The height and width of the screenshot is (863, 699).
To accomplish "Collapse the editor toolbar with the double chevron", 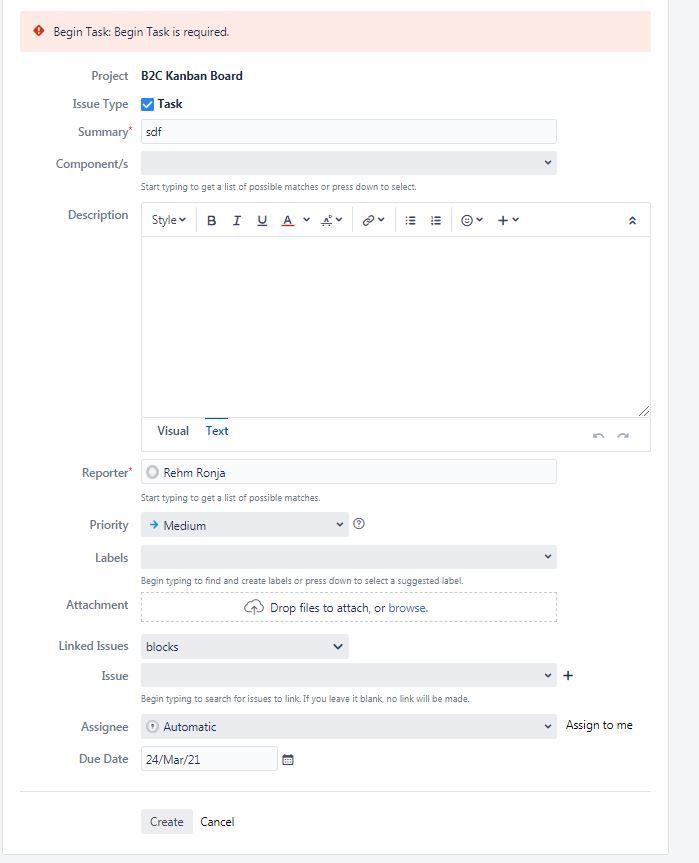I will coord(632,220).
